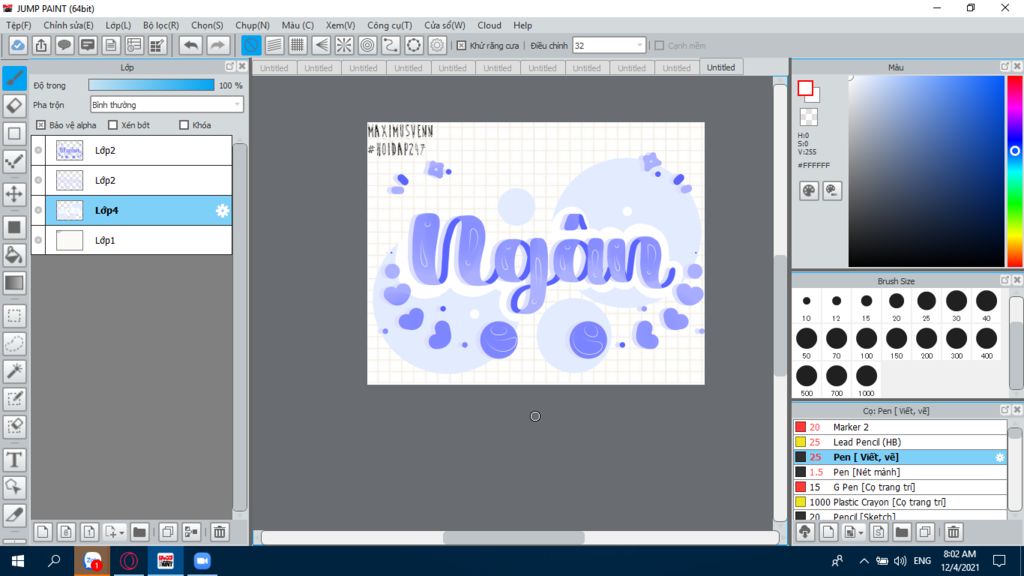
Task: Switch to last Untitled tab
Action: [x=721, y=67]
